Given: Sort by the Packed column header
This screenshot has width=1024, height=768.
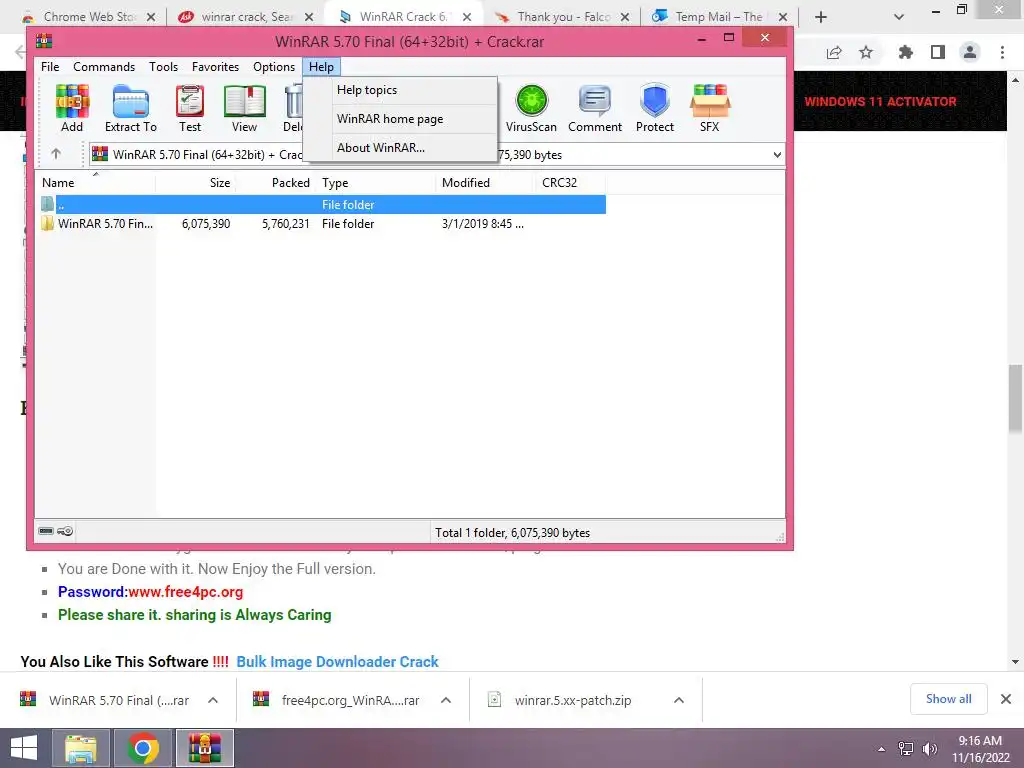Looking at the screenshot, I should coord(275,183).
